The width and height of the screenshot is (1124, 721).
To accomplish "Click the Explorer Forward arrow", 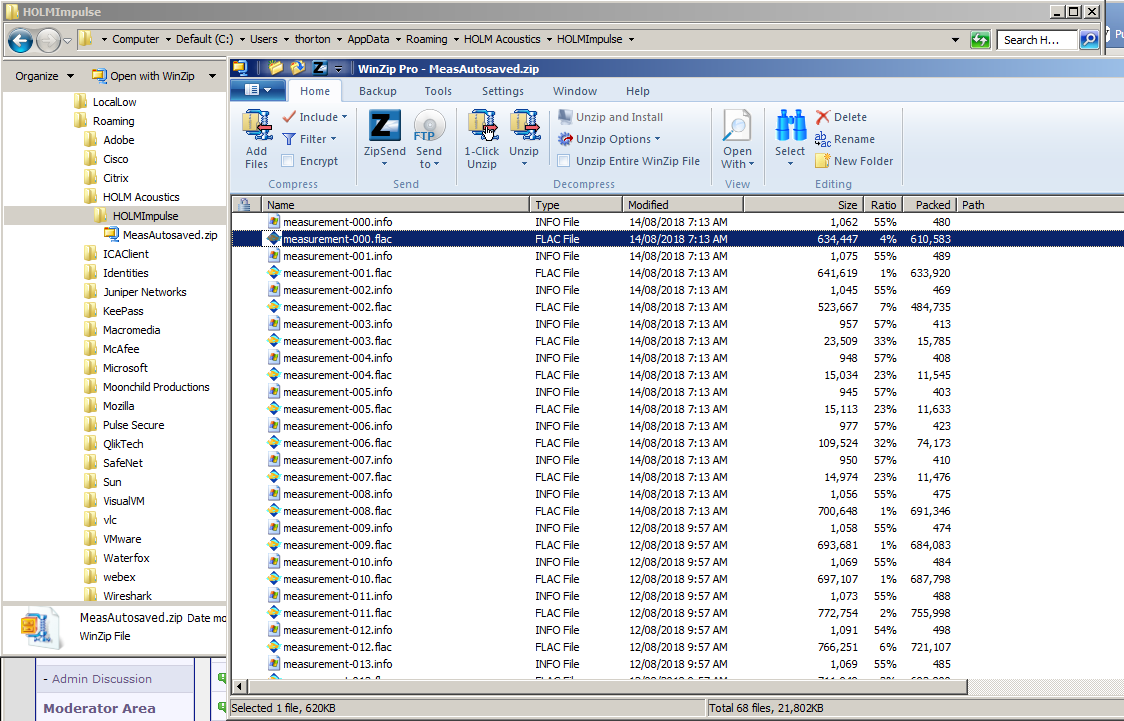I will pyautogui.click(x=48, y=41).
